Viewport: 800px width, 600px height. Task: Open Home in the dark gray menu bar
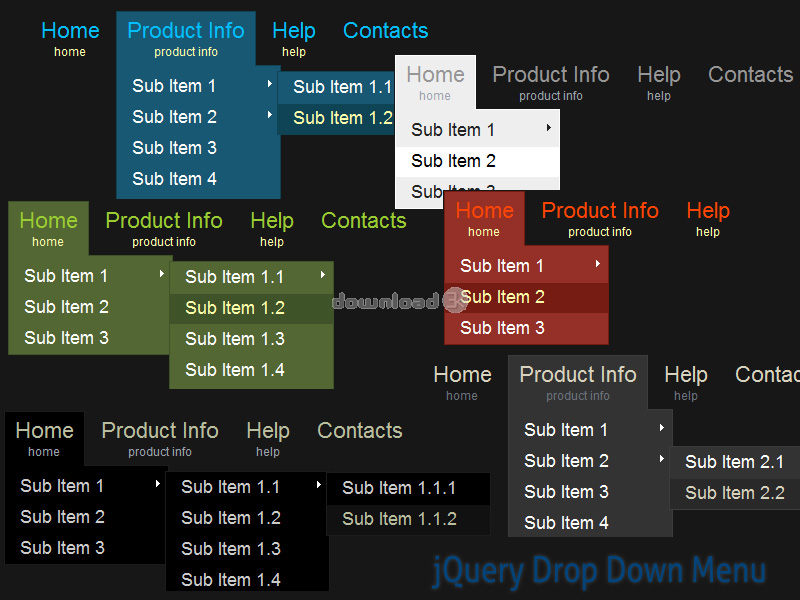pyautogui.click(x=462, y=383)
